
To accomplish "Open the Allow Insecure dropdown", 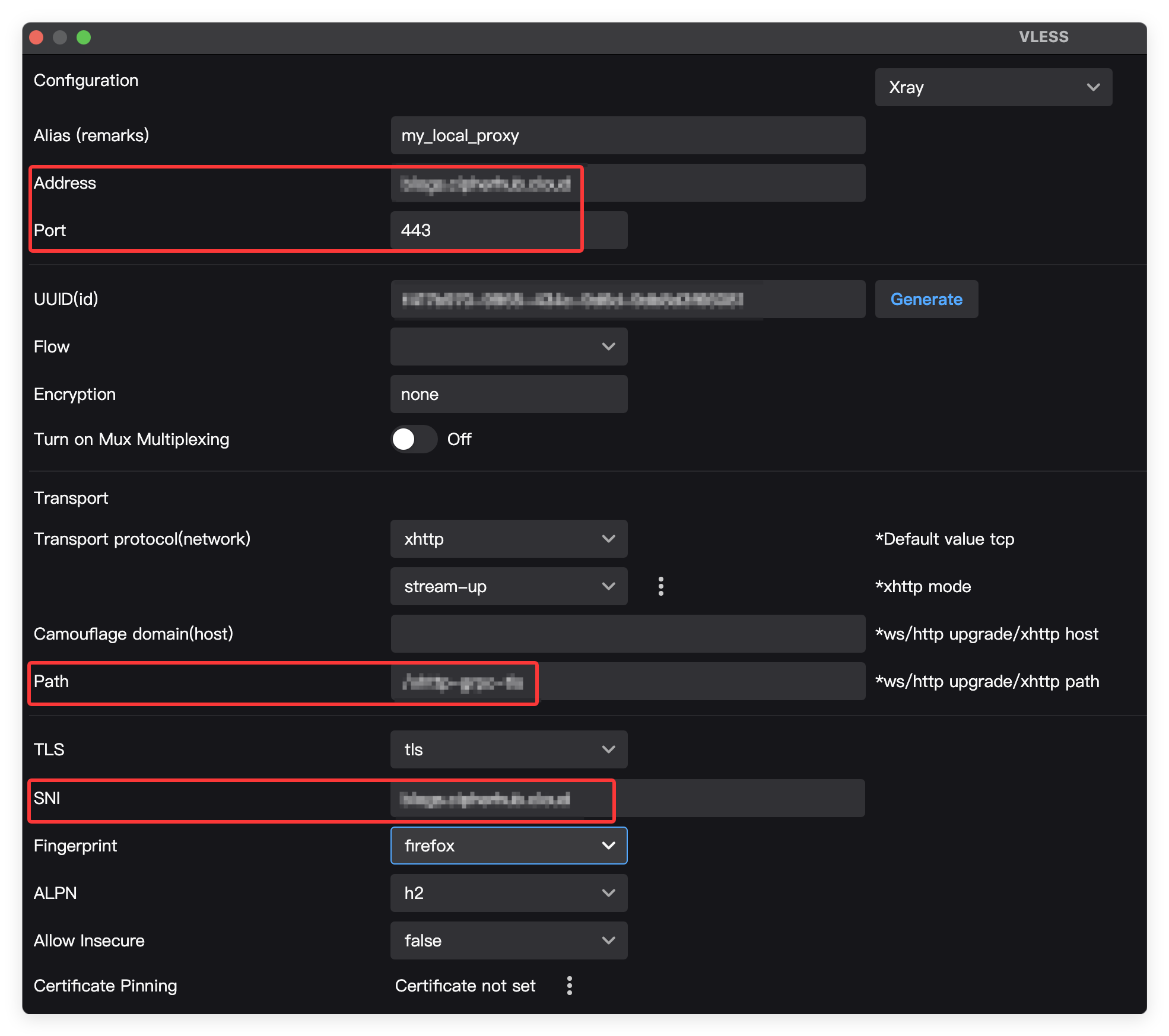I will pos(508,940).
